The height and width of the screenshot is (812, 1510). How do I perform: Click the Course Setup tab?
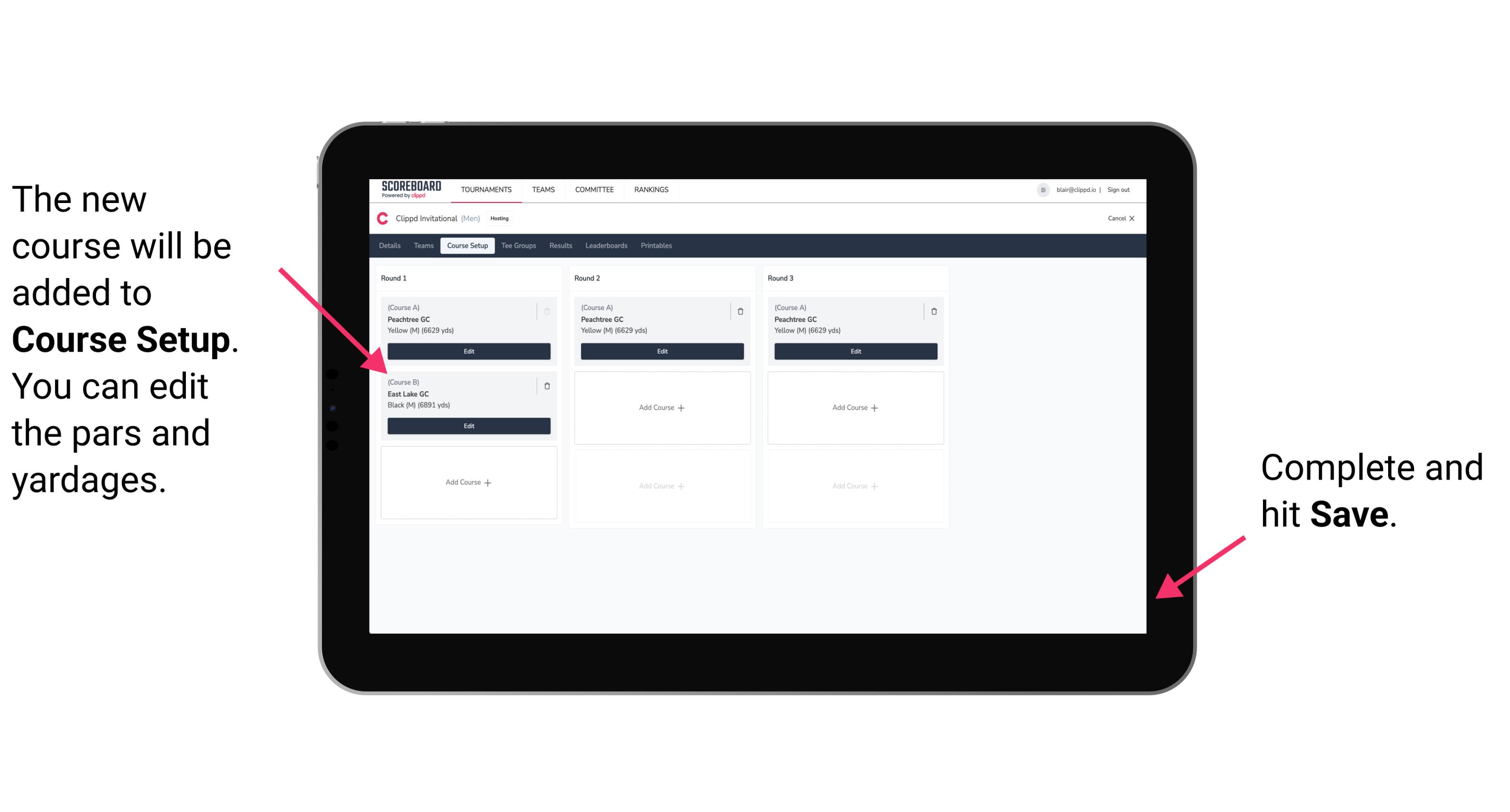point(467,245)
